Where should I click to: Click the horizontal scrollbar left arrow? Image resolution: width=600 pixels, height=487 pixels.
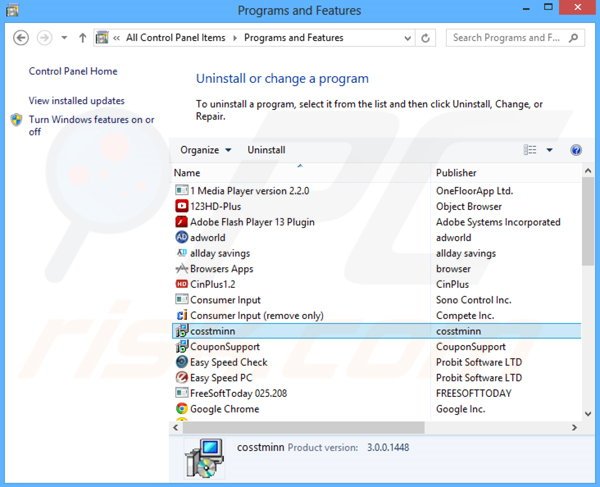176,427
